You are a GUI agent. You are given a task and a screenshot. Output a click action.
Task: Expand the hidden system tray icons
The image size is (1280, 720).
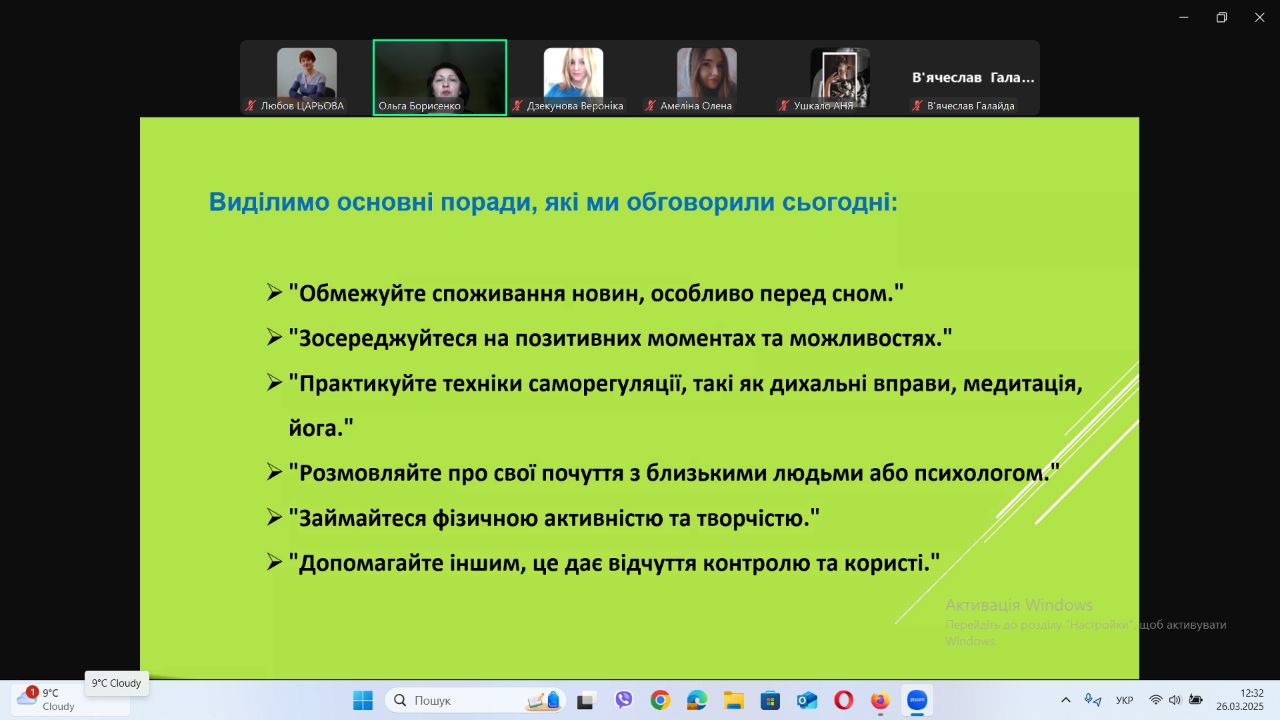pyautogui.click(x=1065, y=700)
